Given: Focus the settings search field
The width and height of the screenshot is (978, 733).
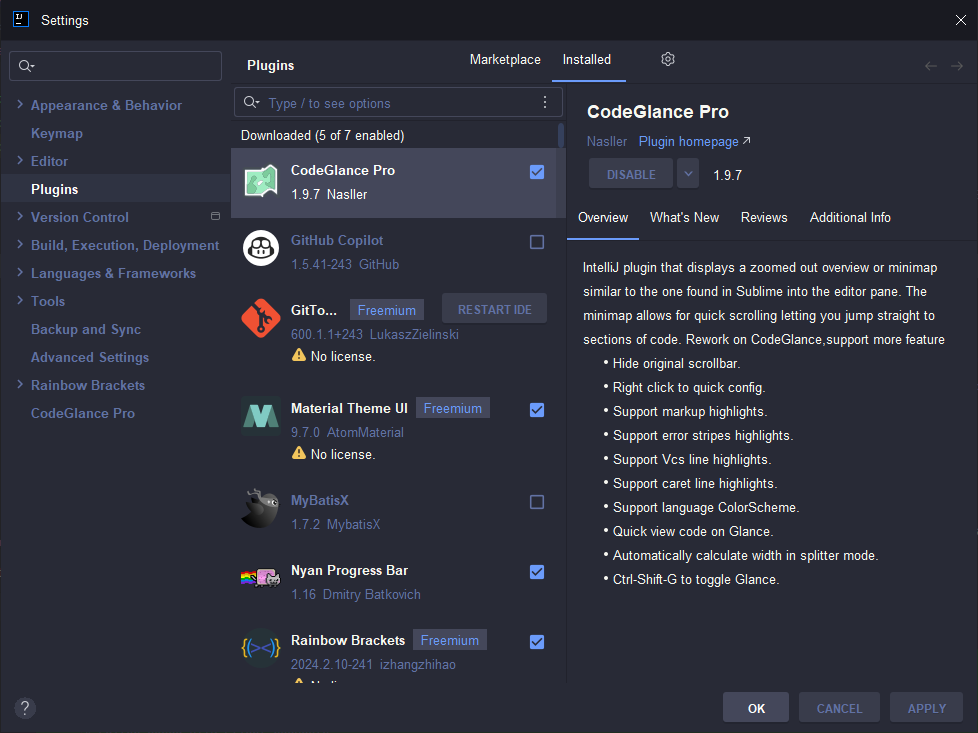Looking at the screenshot, I should pyautogui.click(x=115, y=66).
